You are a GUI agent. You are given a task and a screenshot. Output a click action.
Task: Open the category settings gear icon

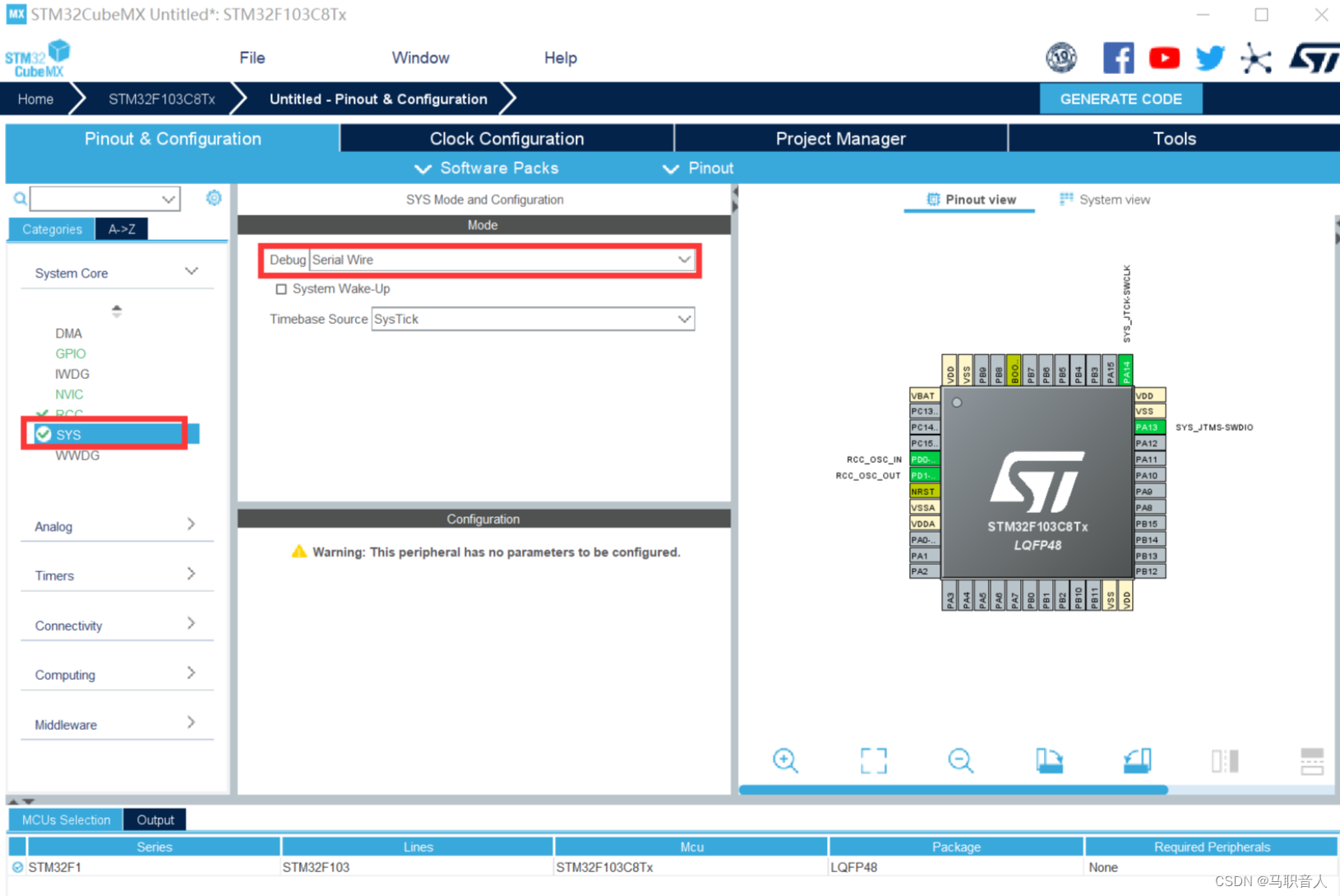[214, 198]
